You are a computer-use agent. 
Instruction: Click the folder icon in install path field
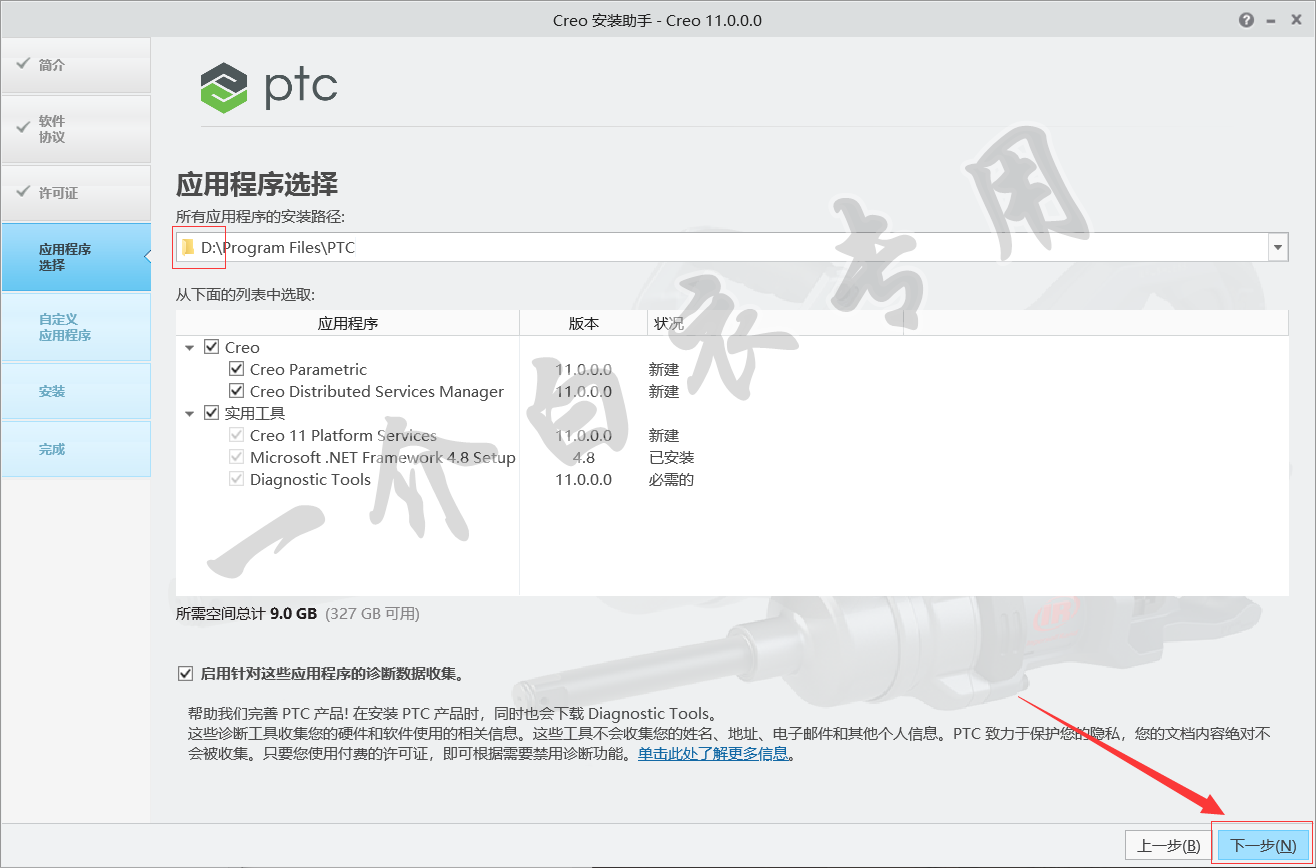tap(188, 247)
